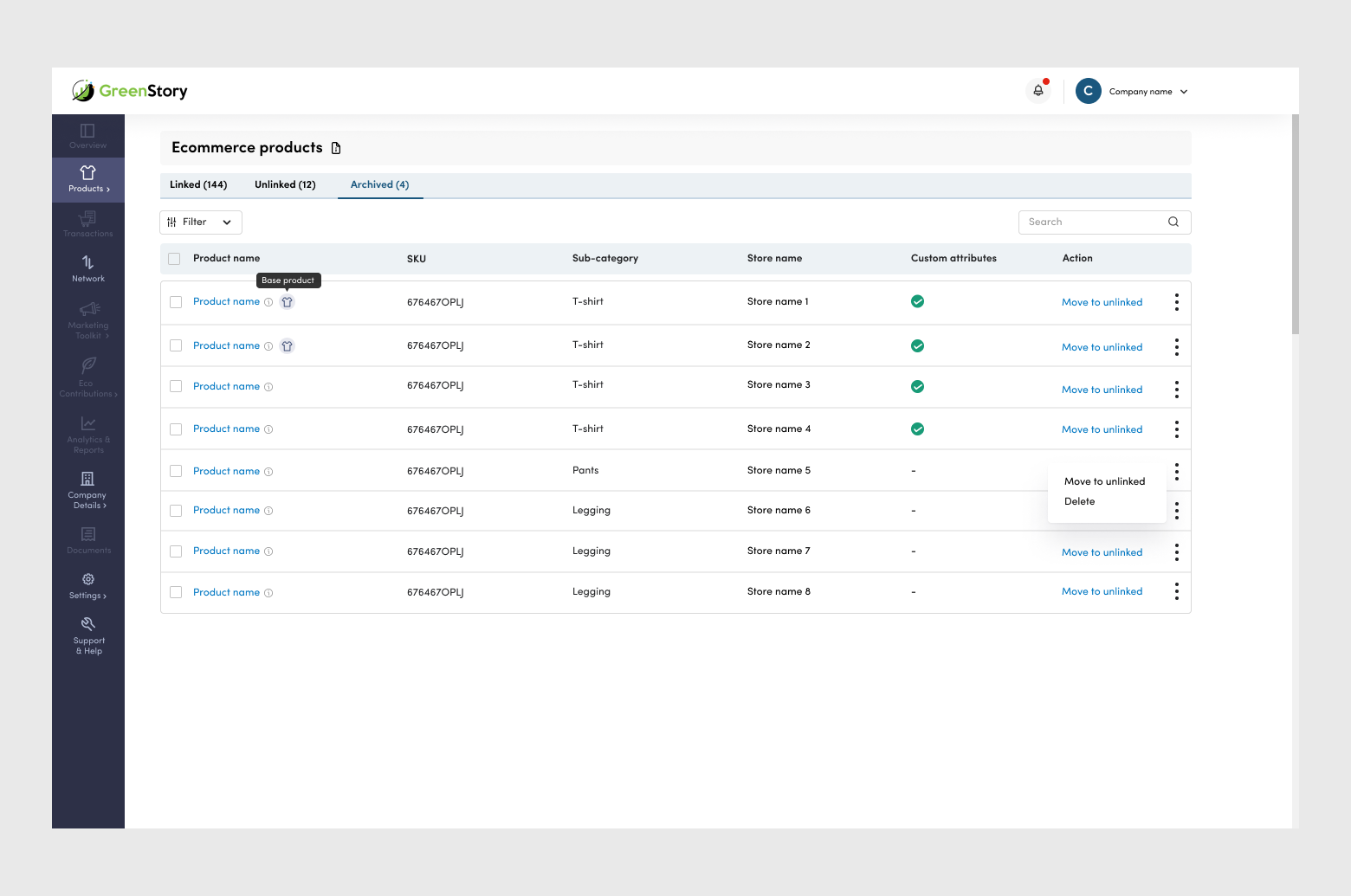Click the document icon beside Ecommerce products
The height and width of the screenshot is (896, 1351).
336,148
